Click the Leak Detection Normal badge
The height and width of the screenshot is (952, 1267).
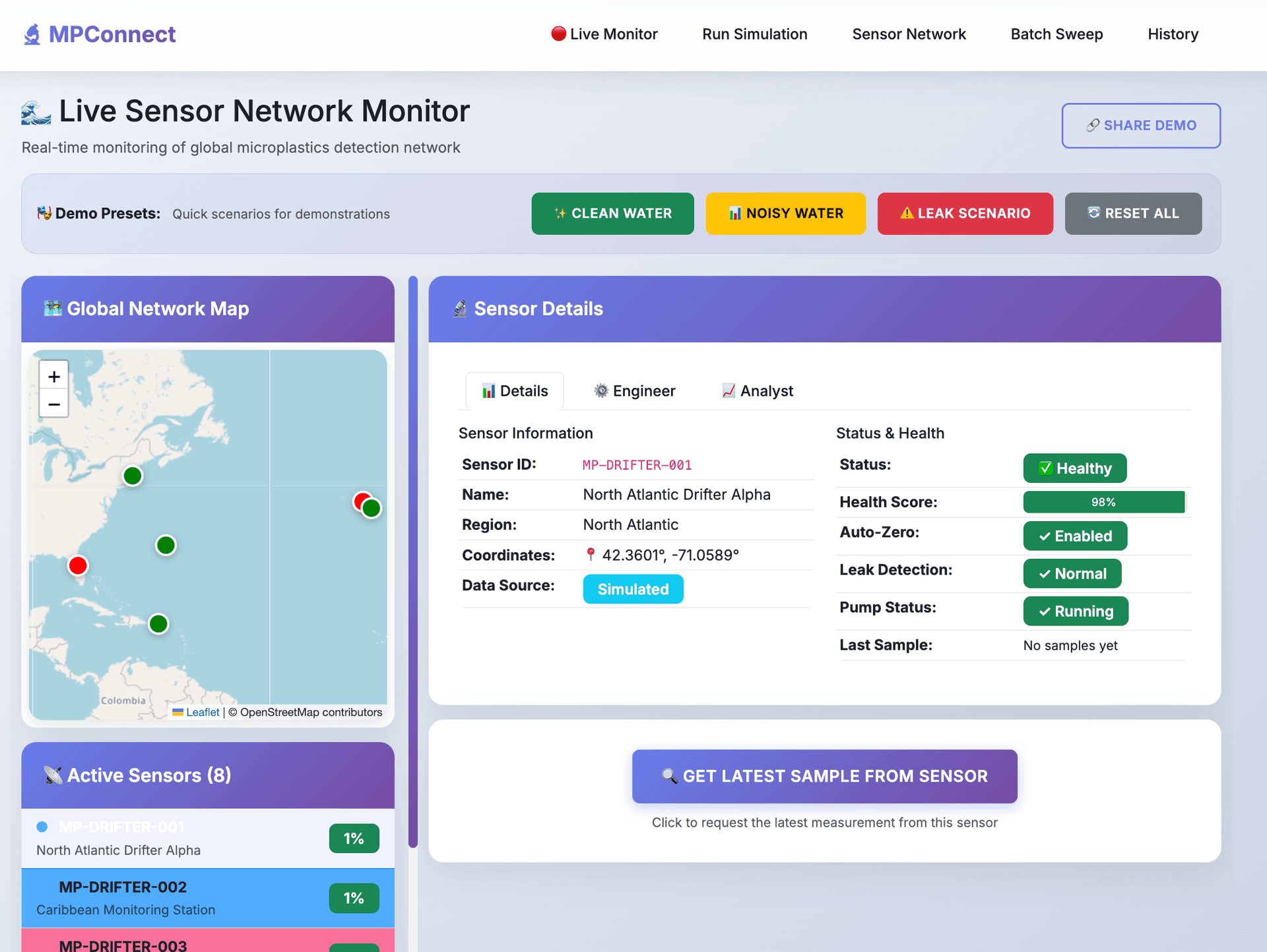[x=1072, y=574]
